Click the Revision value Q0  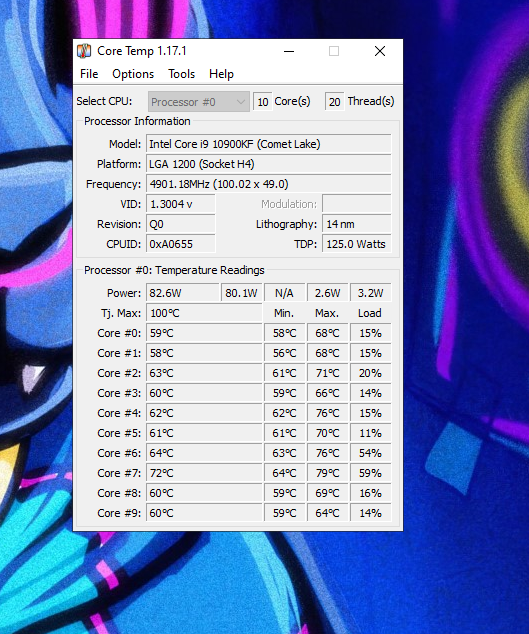[x=180, y=224]
